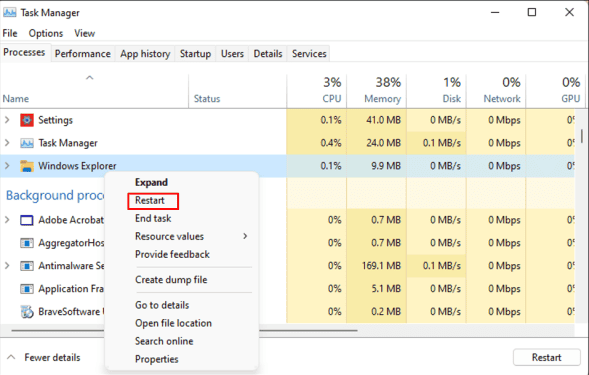
Task: Expand the Settings process group
Action: click(x=7, y=120)
